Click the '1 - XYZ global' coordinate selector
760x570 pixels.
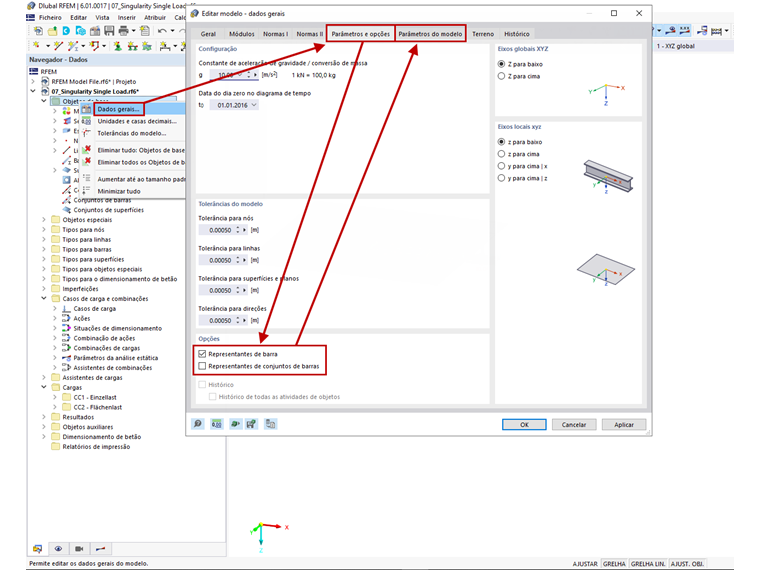(x=693, y=46)
